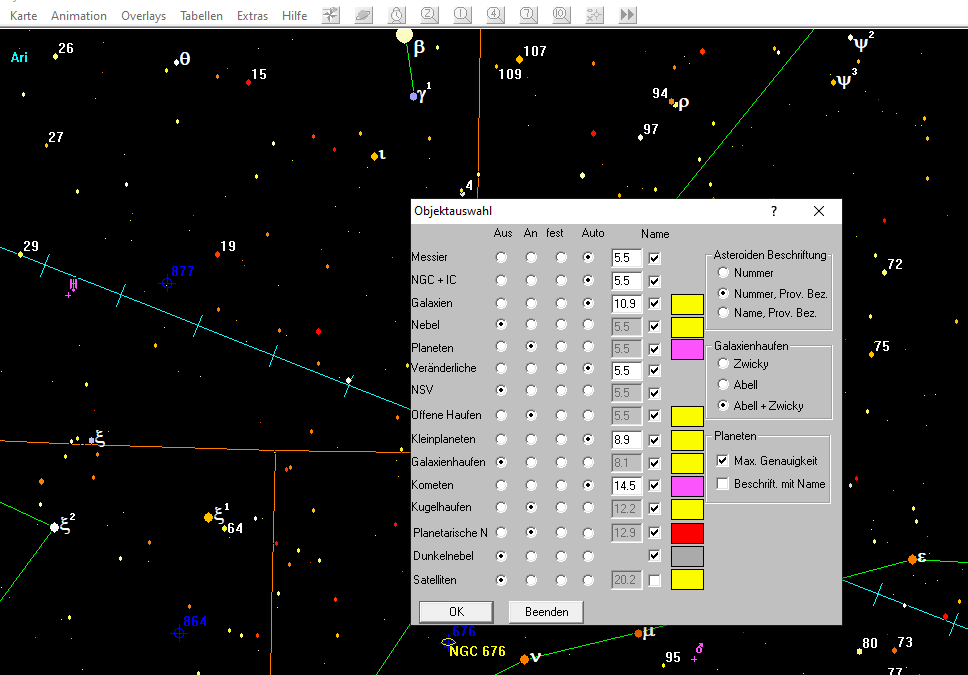Click the Messier magnitude field showing 5.5
This screenshot has height=675, width=968.
(x=626, y=258)
